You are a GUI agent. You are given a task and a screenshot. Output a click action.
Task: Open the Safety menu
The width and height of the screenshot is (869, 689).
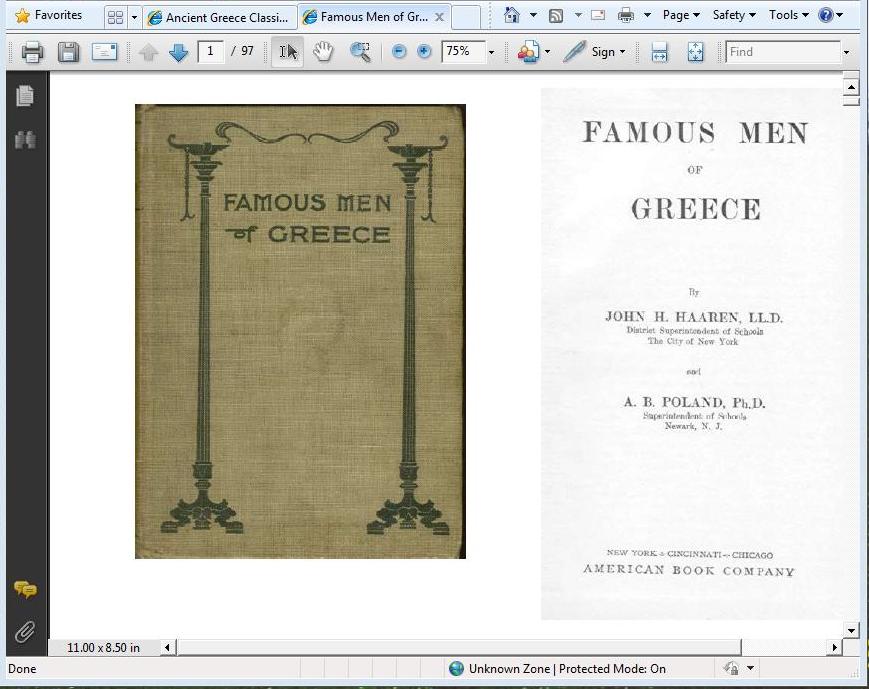734,15
